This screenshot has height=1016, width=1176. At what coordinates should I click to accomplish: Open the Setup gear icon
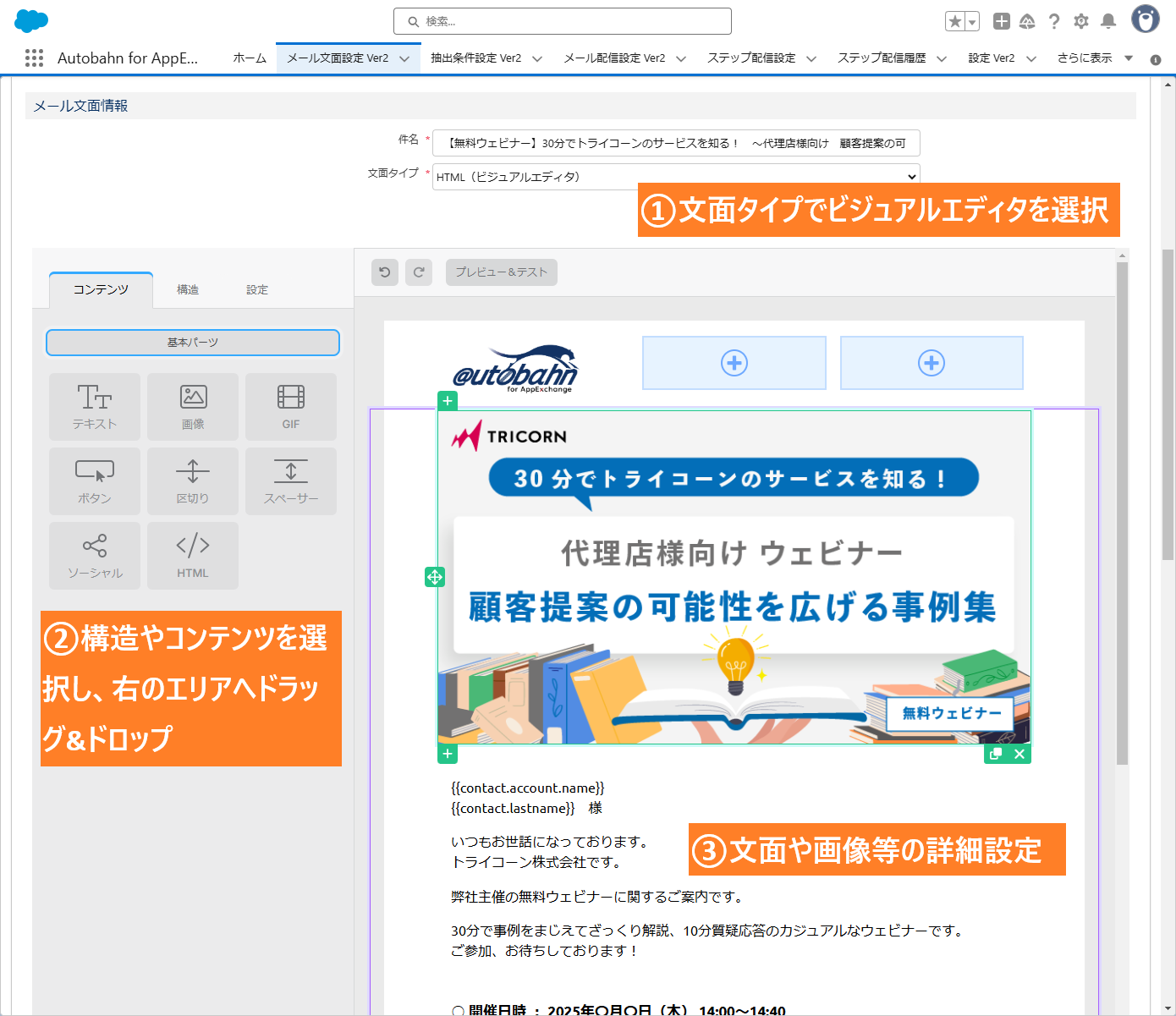tap(1081, 21)
